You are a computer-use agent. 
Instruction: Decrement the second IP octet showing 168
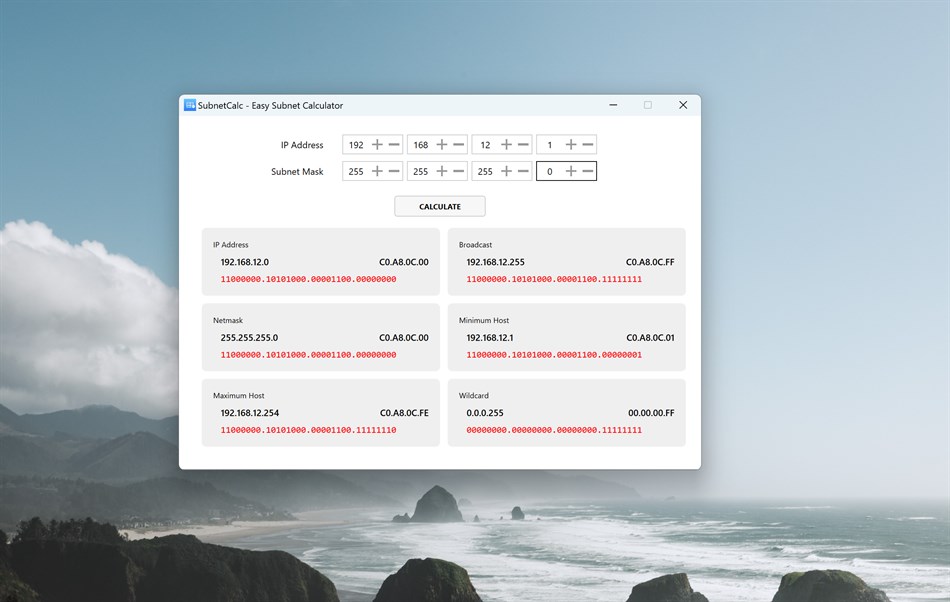[x=459, y=144]
